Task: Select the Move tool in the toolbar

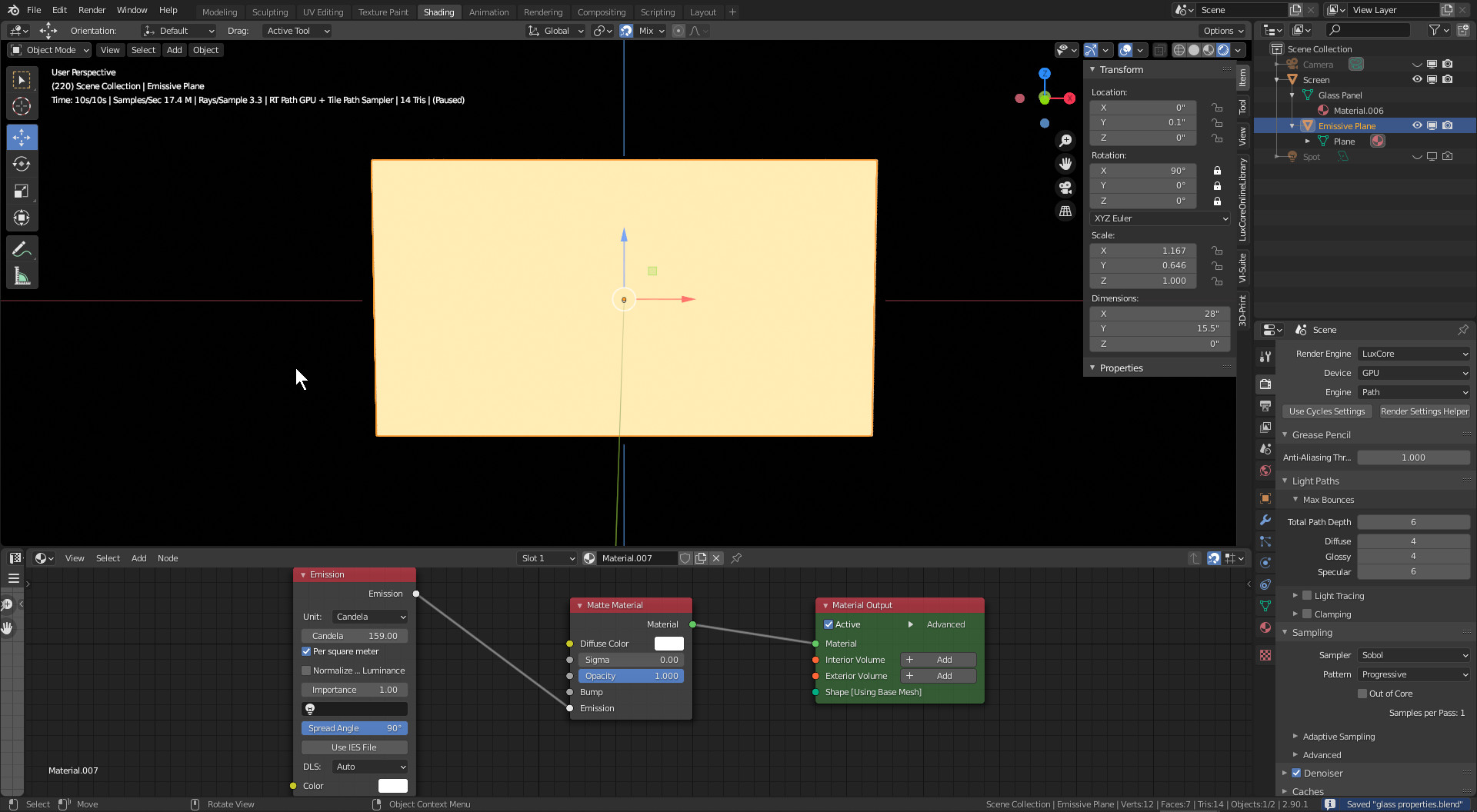Action: 22,138
